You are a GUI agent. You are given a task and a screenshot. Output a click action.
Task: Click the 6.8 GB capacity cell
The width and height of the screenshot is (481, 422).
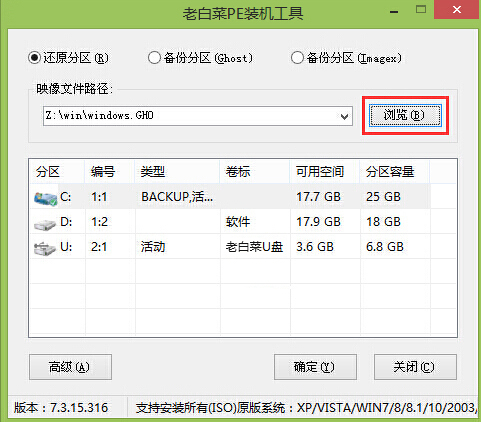pos(385,247)
